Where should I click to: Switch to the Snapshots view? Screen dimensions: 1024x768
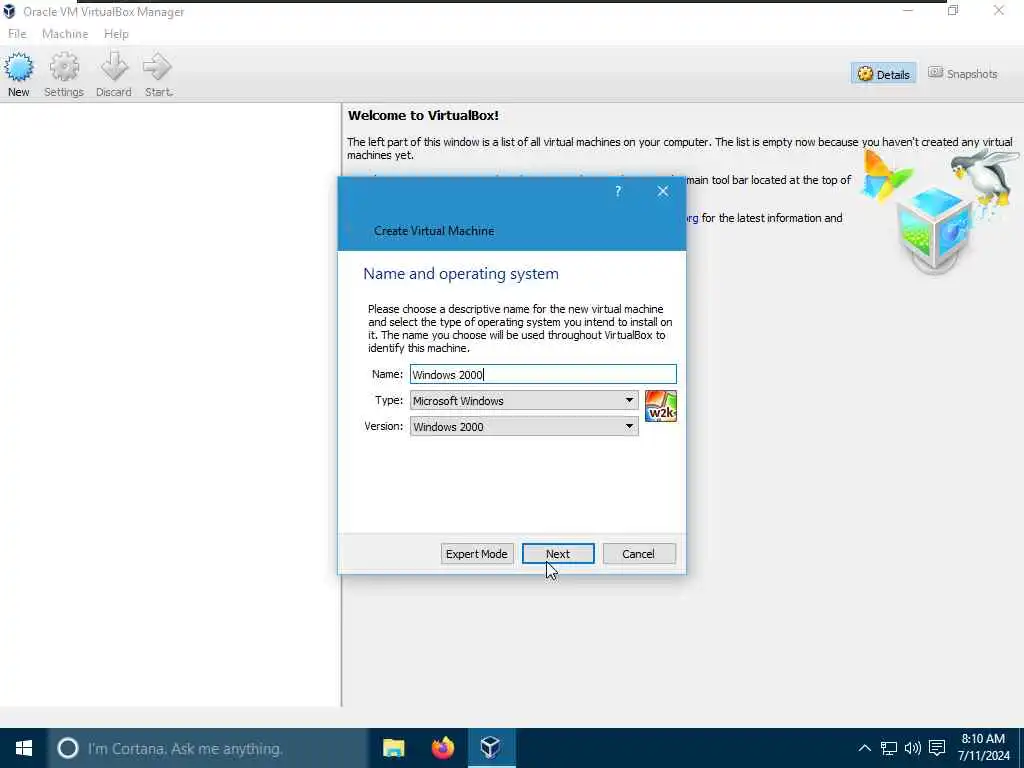click(x=963, y=74)
